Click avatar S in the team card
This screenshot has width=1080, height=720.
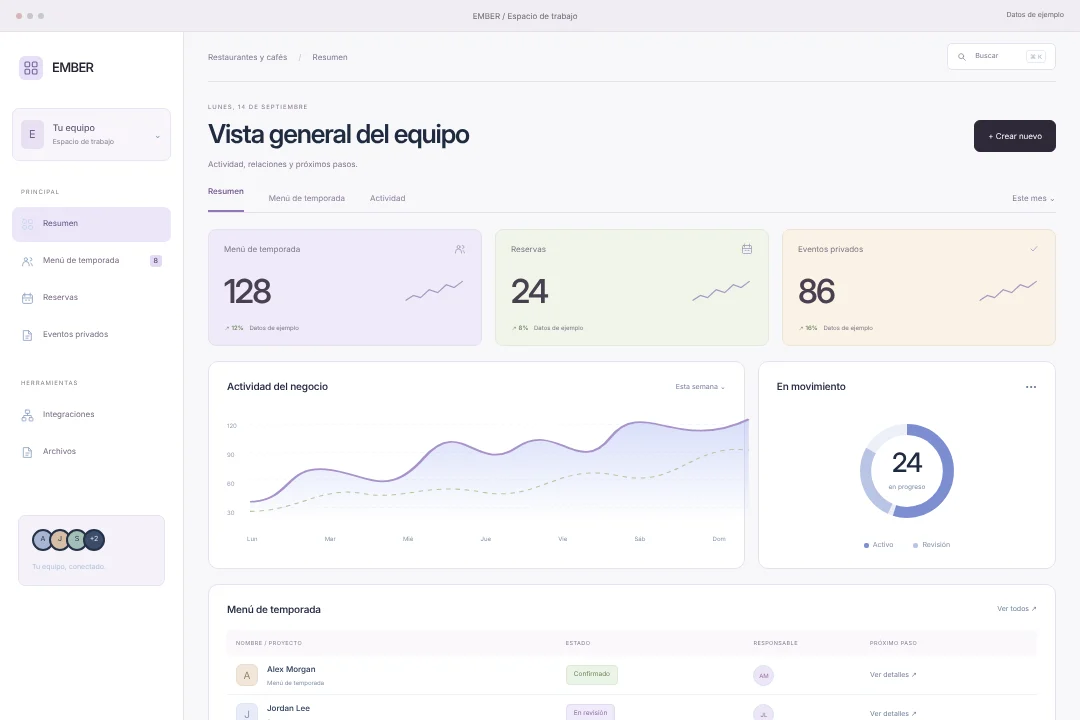tap(76, 539)
